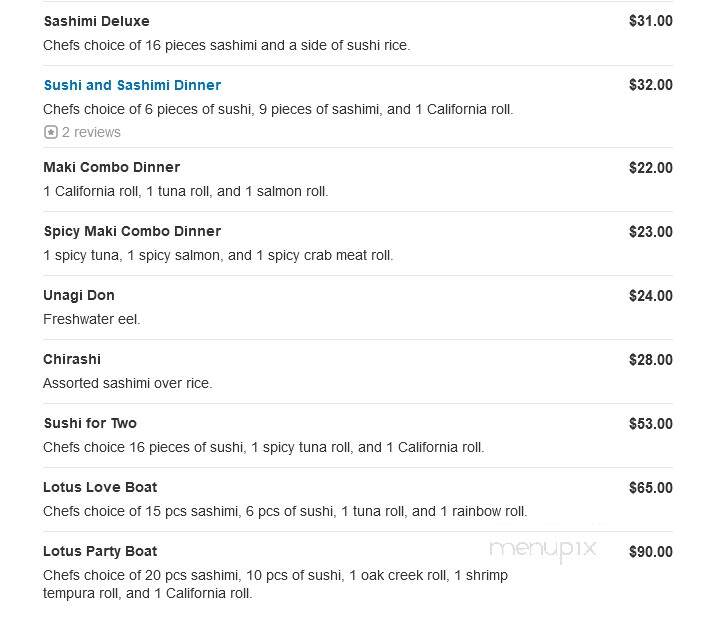Select the Sashimi Deluxe item title
The height and width of the screenshot is (631, 722).
coord(96,21)
